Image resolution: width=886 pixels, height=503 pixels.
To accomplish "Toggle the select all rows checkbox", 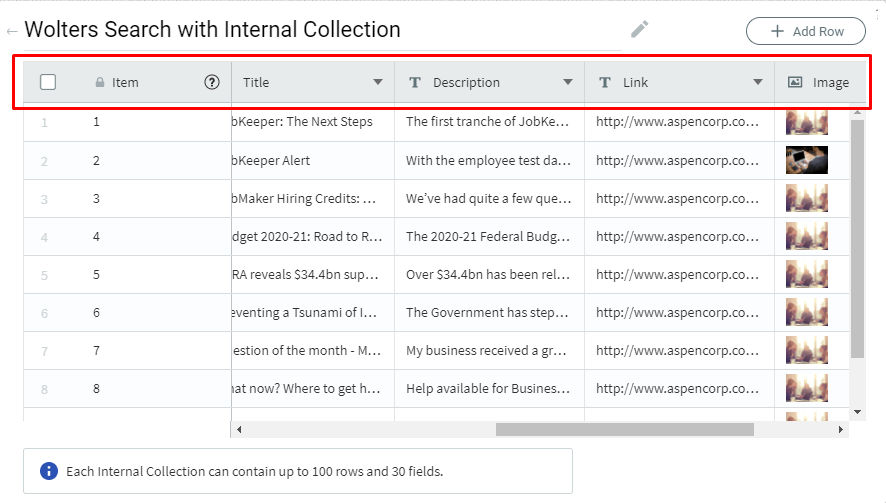I will click(x=48, y=83).
